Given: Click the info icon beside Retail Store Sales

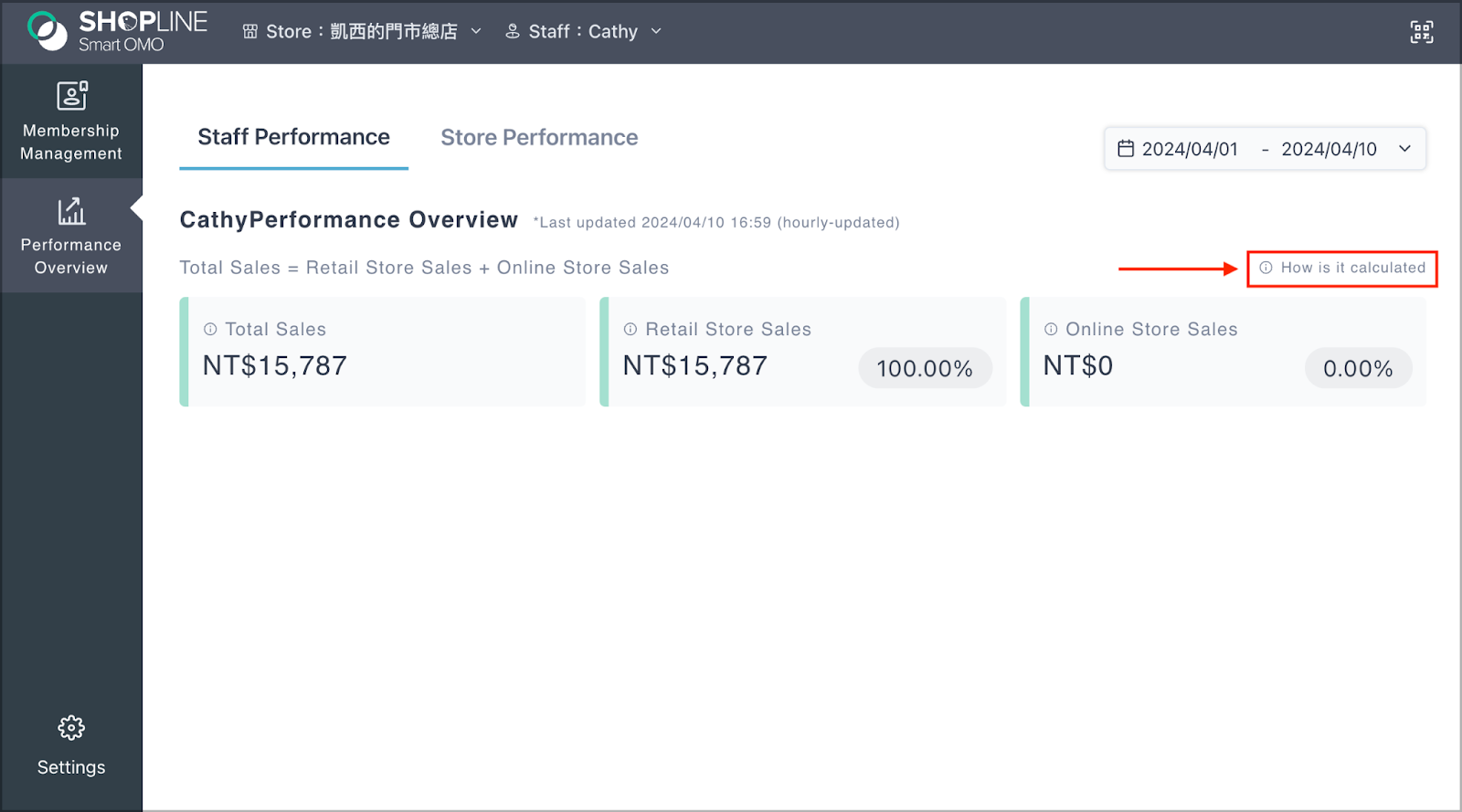Looking at the screenshot, I should pyautogui.click(x=630, y=329).
